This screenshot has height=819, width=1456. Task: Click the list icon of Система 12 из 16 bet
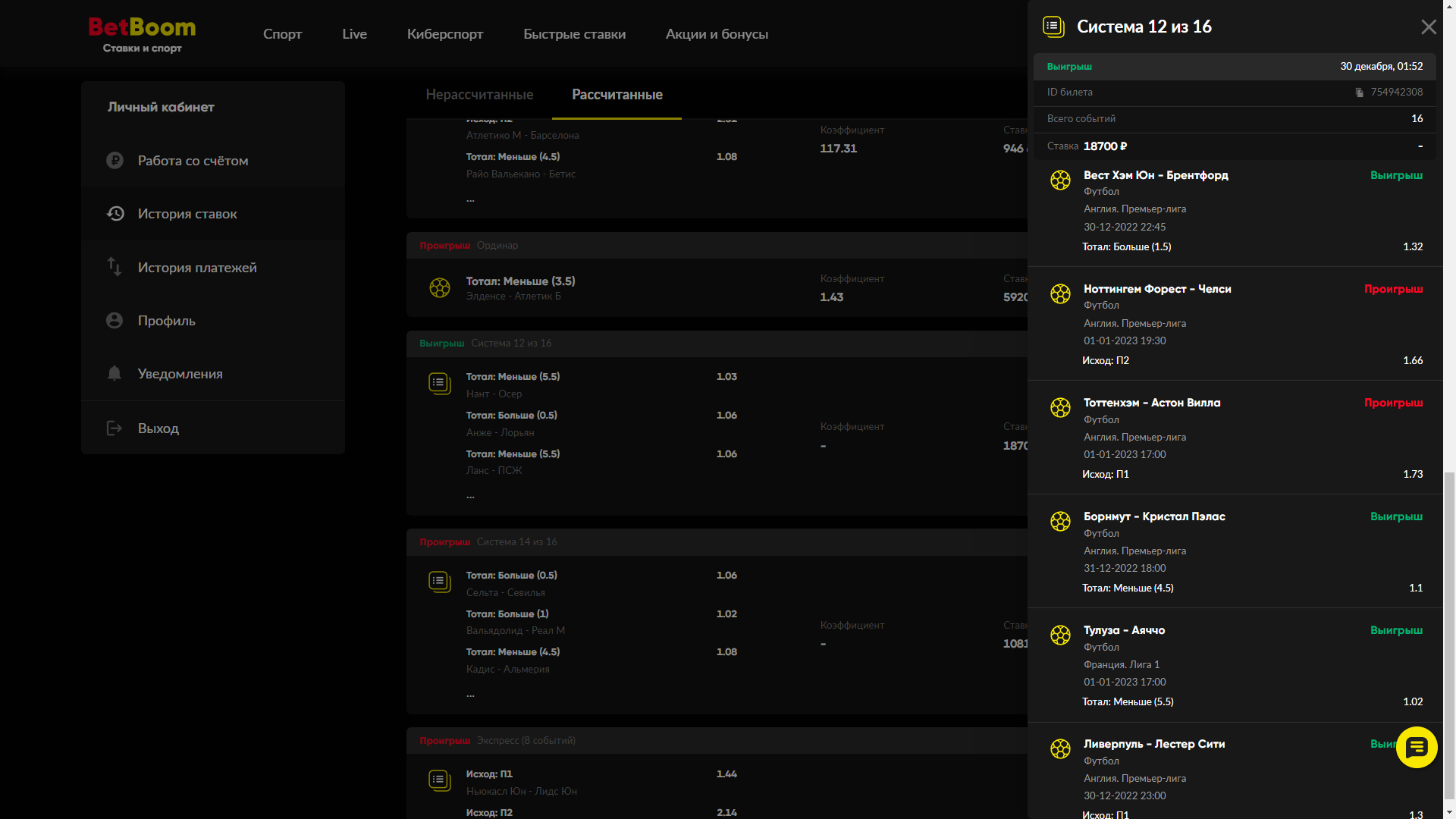(x=440, y=384)
